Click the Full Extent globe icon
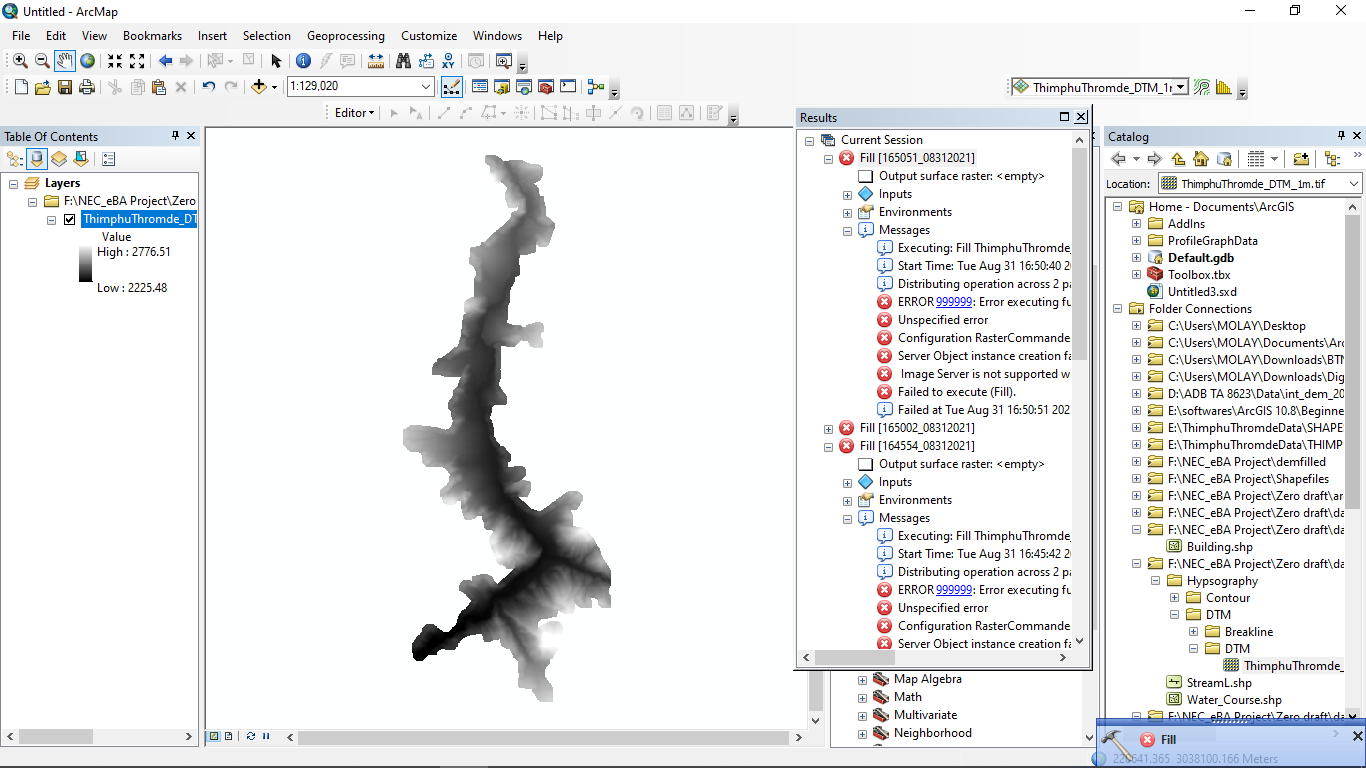 (x=87, y=60)
